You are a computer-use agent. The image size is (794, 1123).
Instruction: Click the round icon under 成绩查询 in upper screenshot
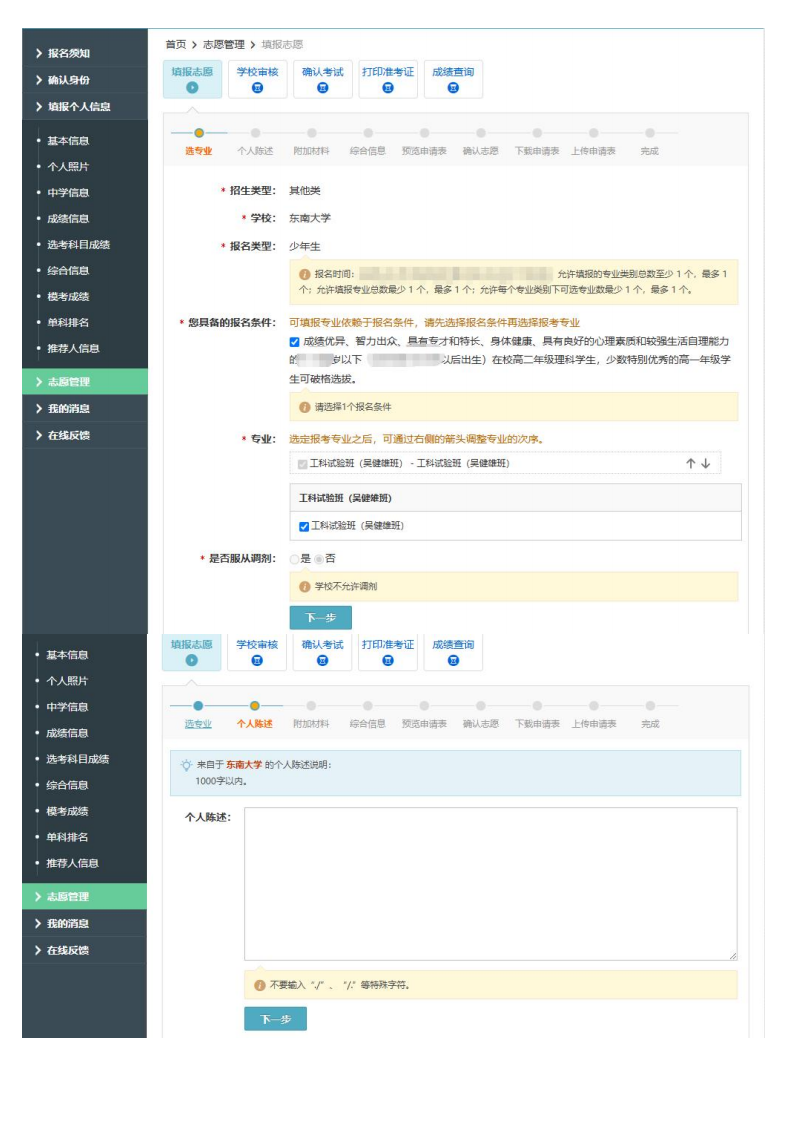tap(452, 87)
